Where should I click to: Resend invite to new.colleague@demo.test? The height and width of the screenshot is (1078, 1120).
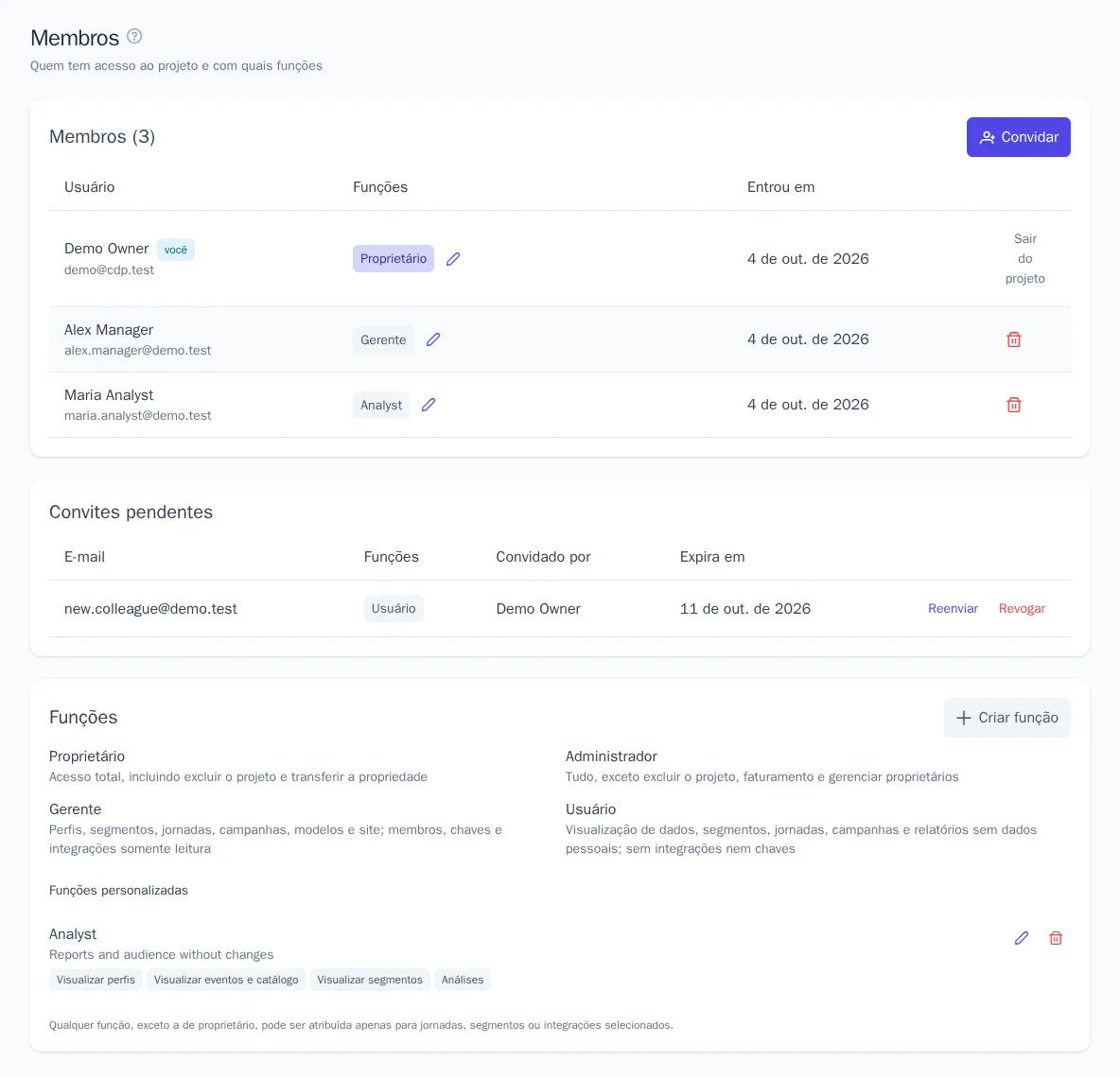coord(953,608)
